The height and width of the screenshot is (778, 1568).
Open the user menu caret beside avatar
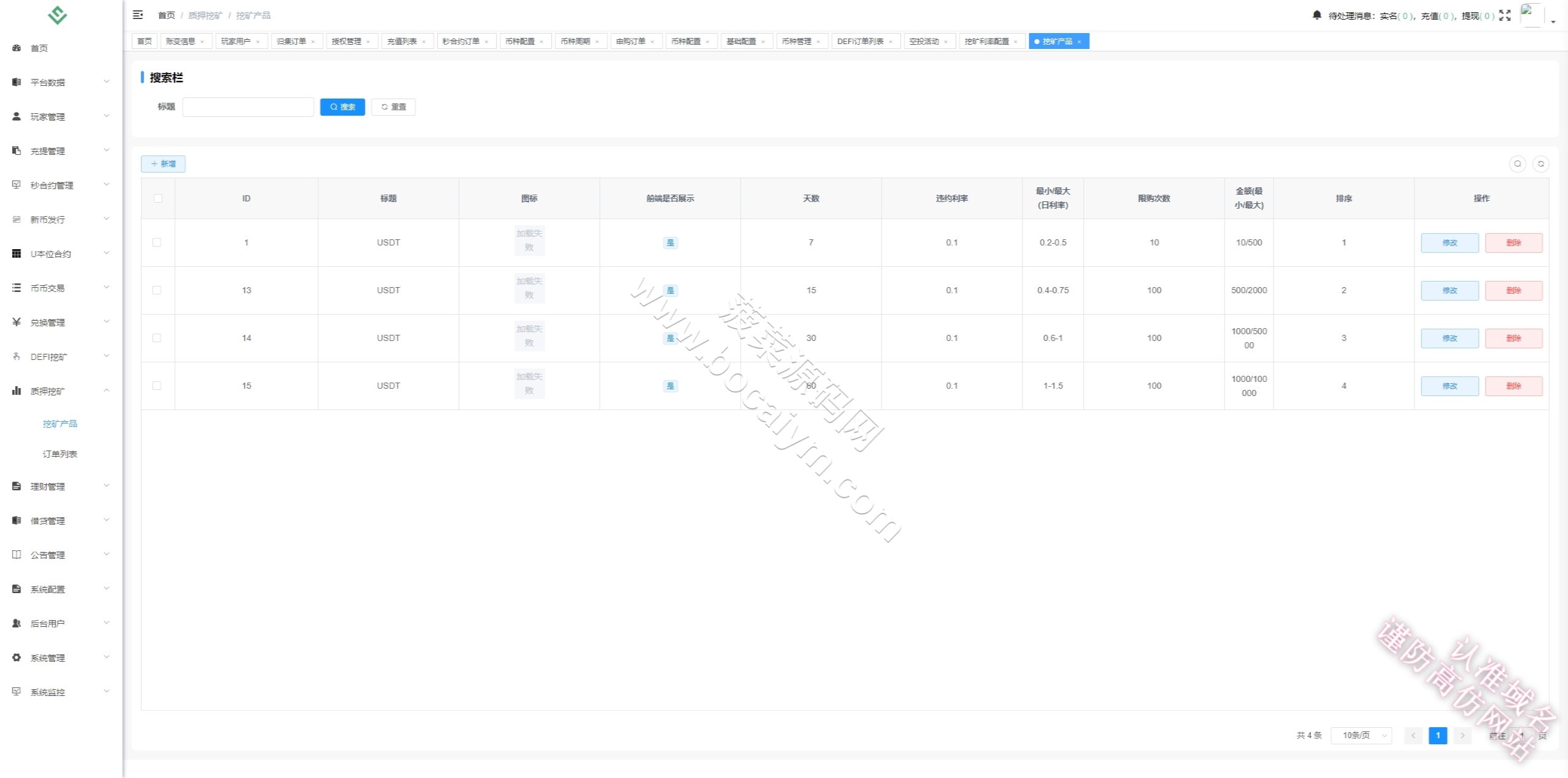pos(1553,21)
